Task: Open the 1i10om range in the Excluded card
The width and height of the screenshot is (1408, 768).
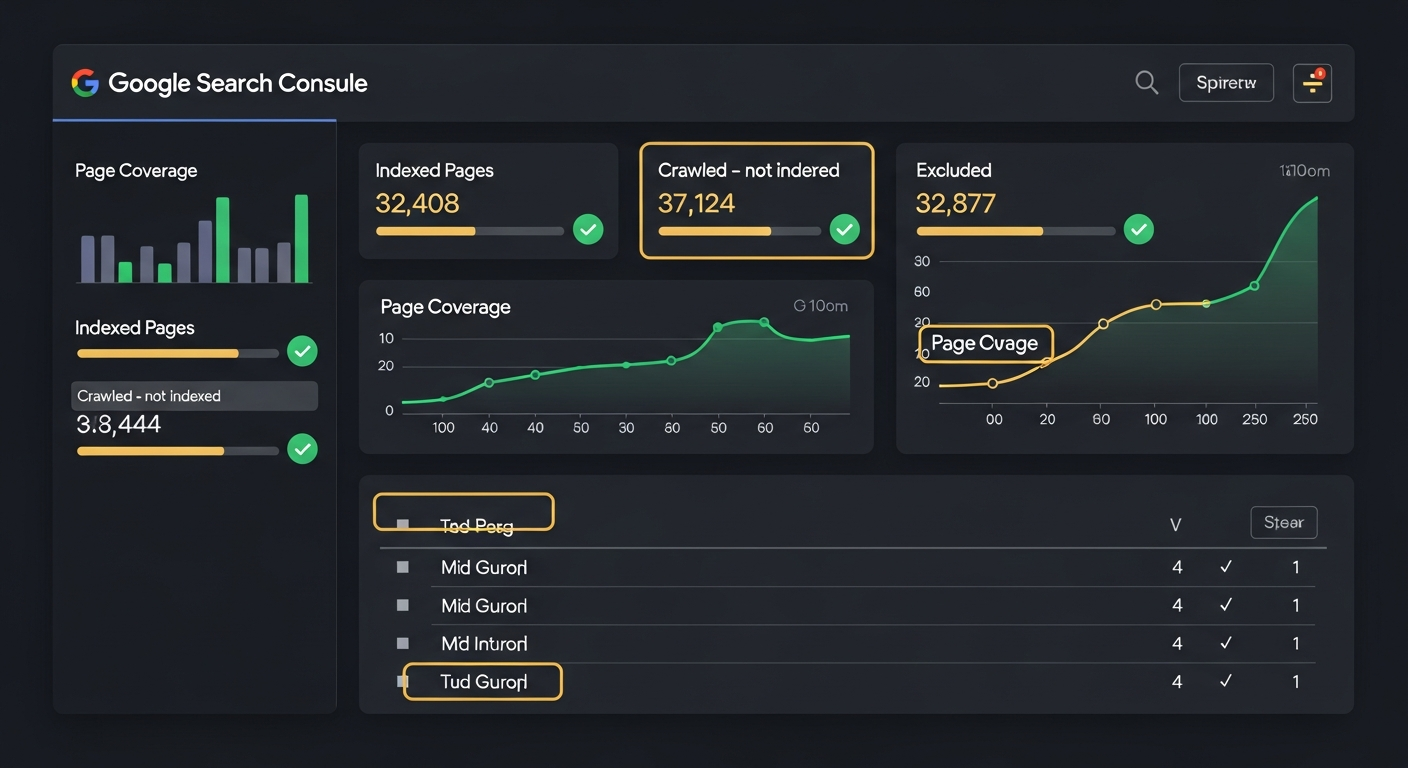Action: [x=1305, y=171]
